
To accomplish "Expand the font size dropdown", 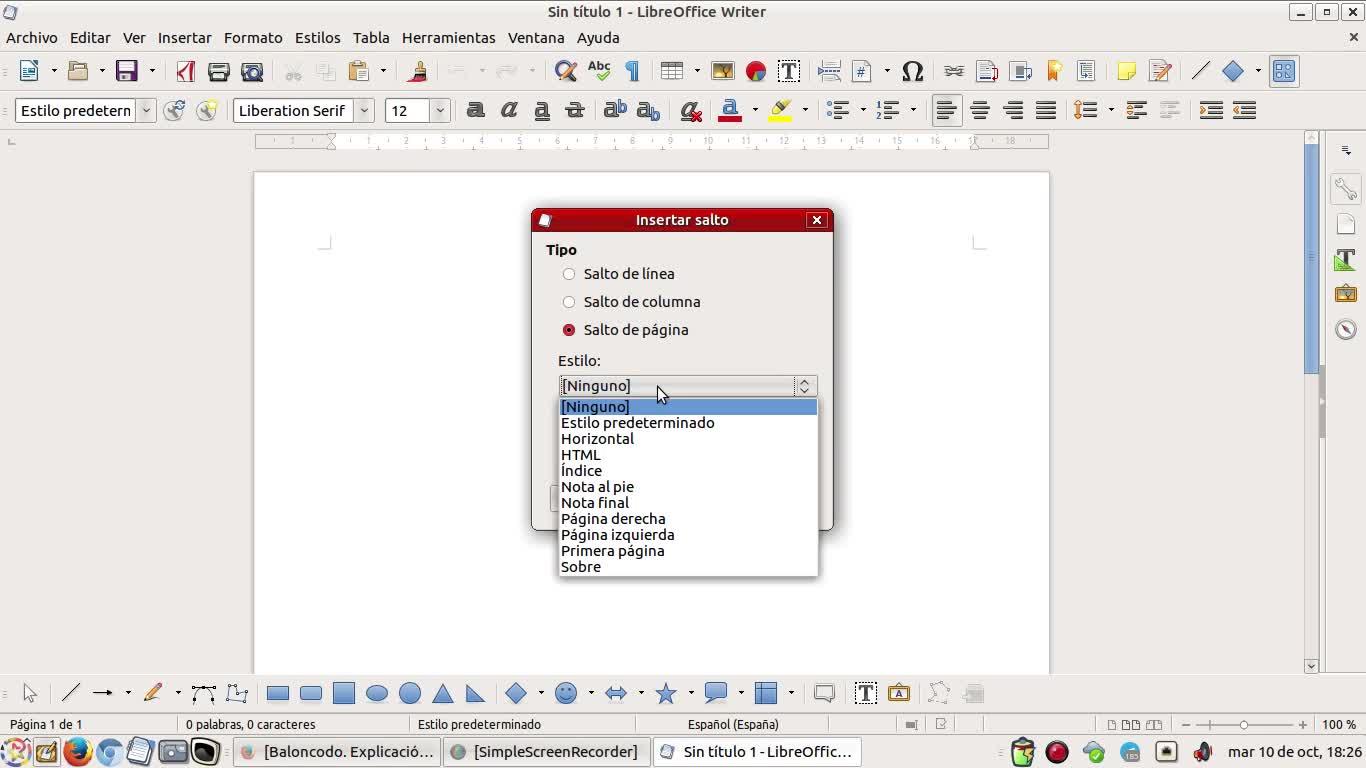I will (x=439, y=111).
